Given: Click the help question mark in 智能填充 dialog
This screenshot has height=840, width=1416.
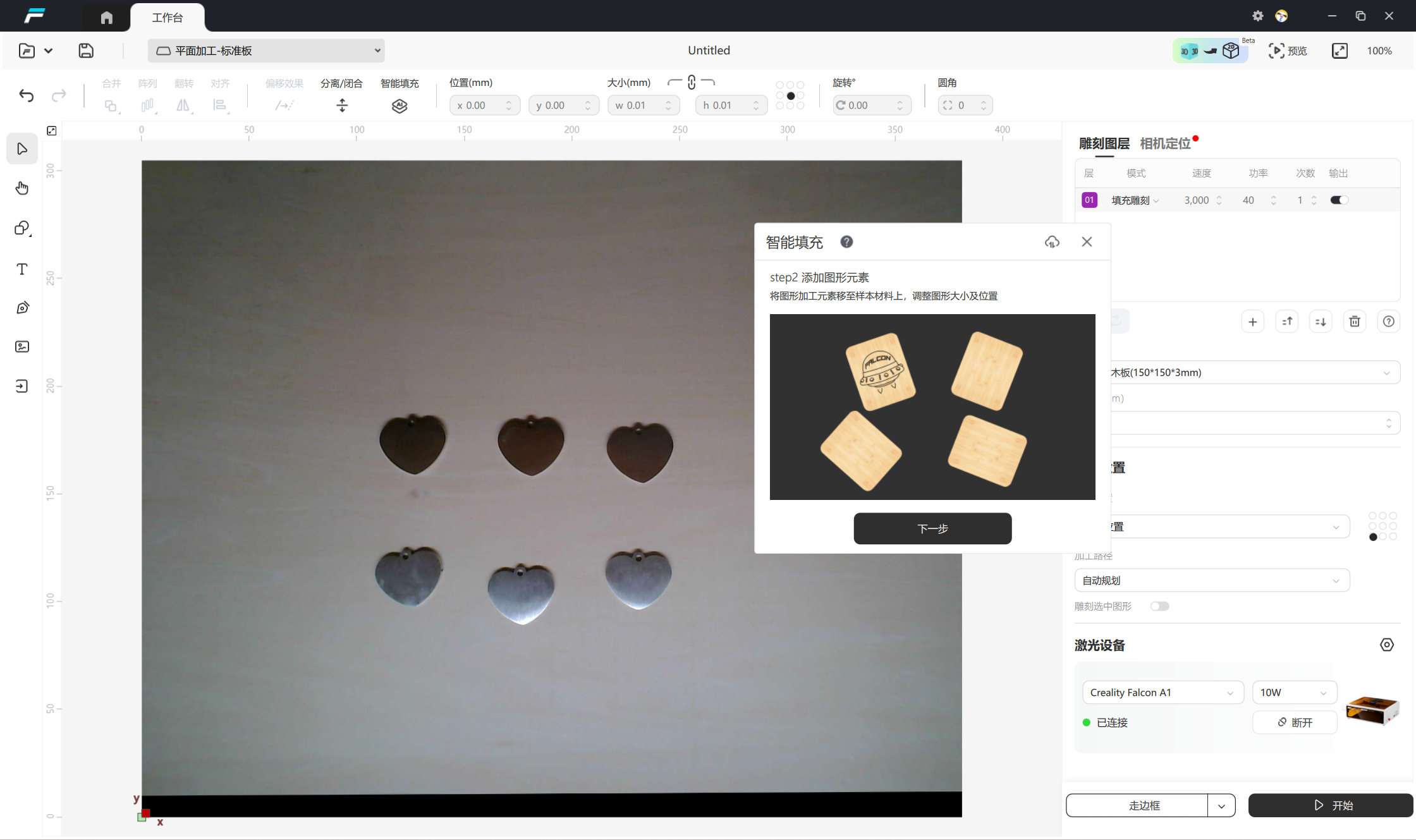Looking at the screenshot, I should point(846,241).
